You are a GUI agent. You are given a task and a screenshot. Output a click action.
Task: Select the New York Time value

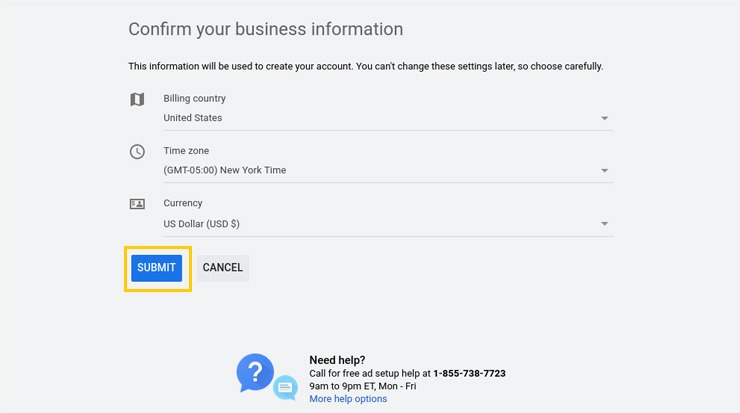click(x=225, y=170)
